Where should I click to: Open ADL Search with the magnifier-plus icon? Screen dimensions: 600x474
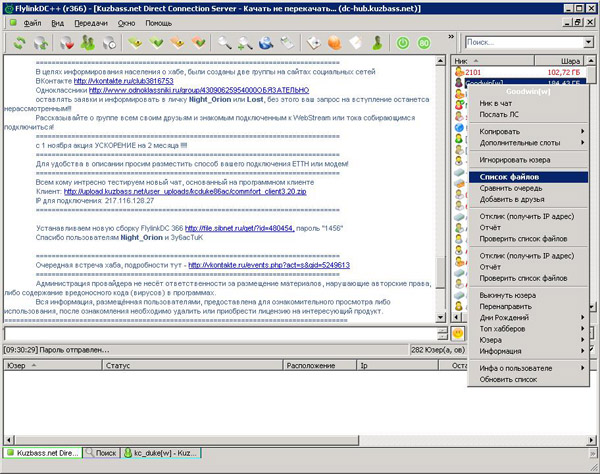(245, 43)
